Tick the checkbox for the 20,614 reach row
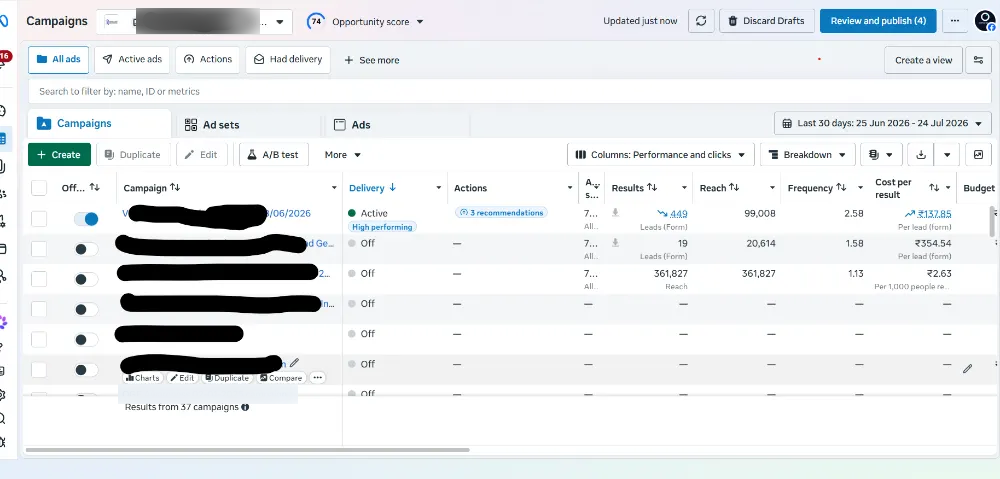 pos(39,249)
